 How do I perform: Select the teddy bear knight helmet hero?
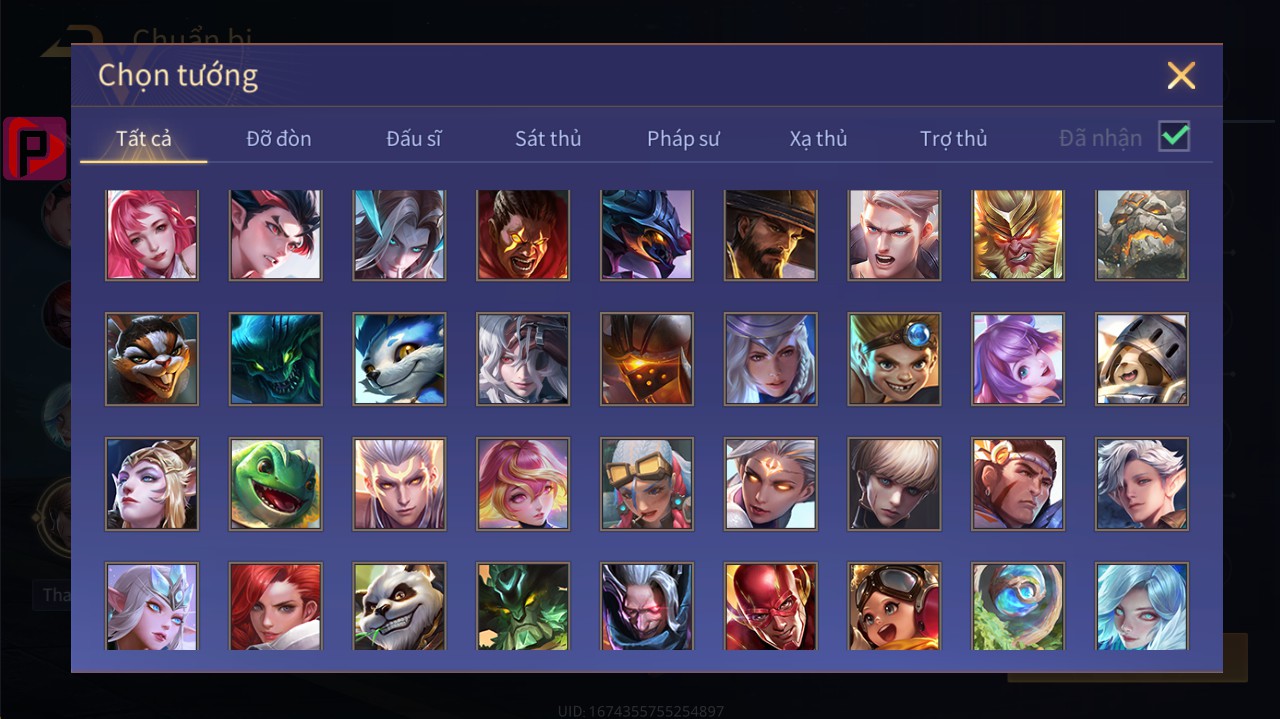click(1142, 359)
